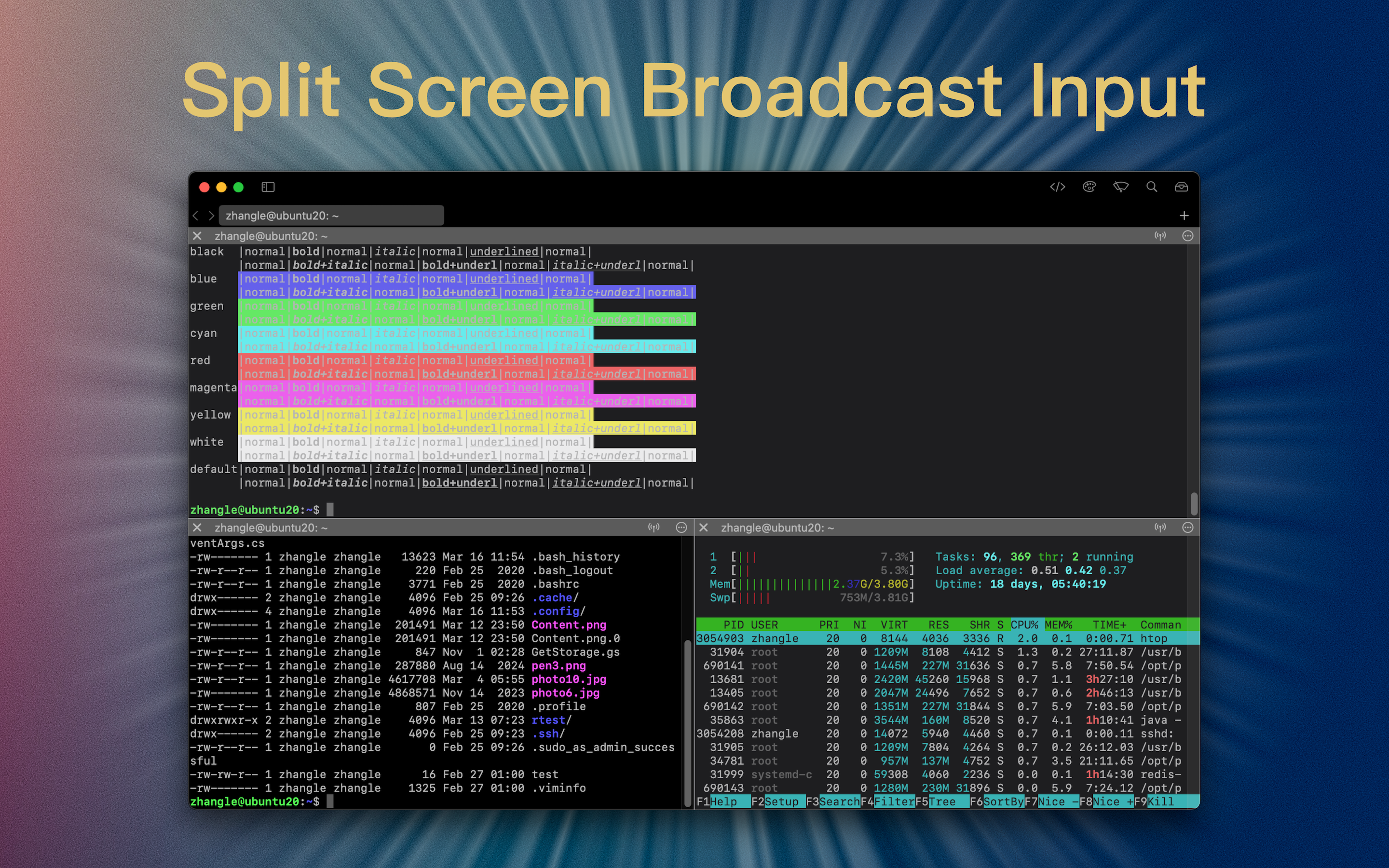Click Content.png file name in listing

pos(568,624)
